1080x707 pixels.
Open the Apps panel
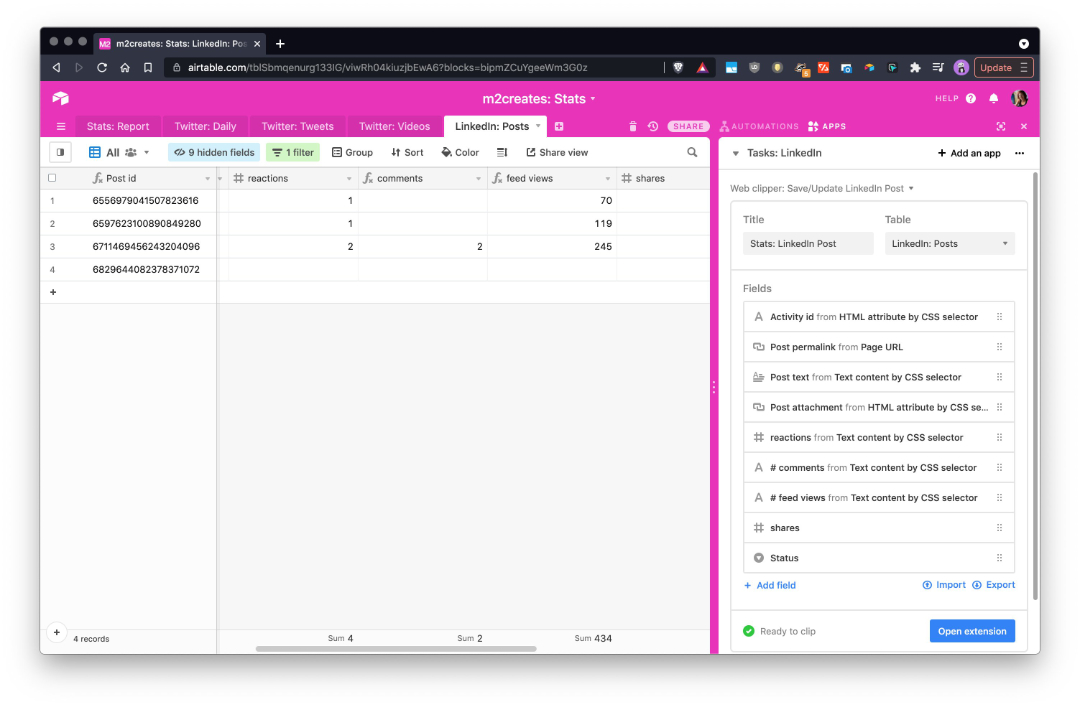[826, 127]
